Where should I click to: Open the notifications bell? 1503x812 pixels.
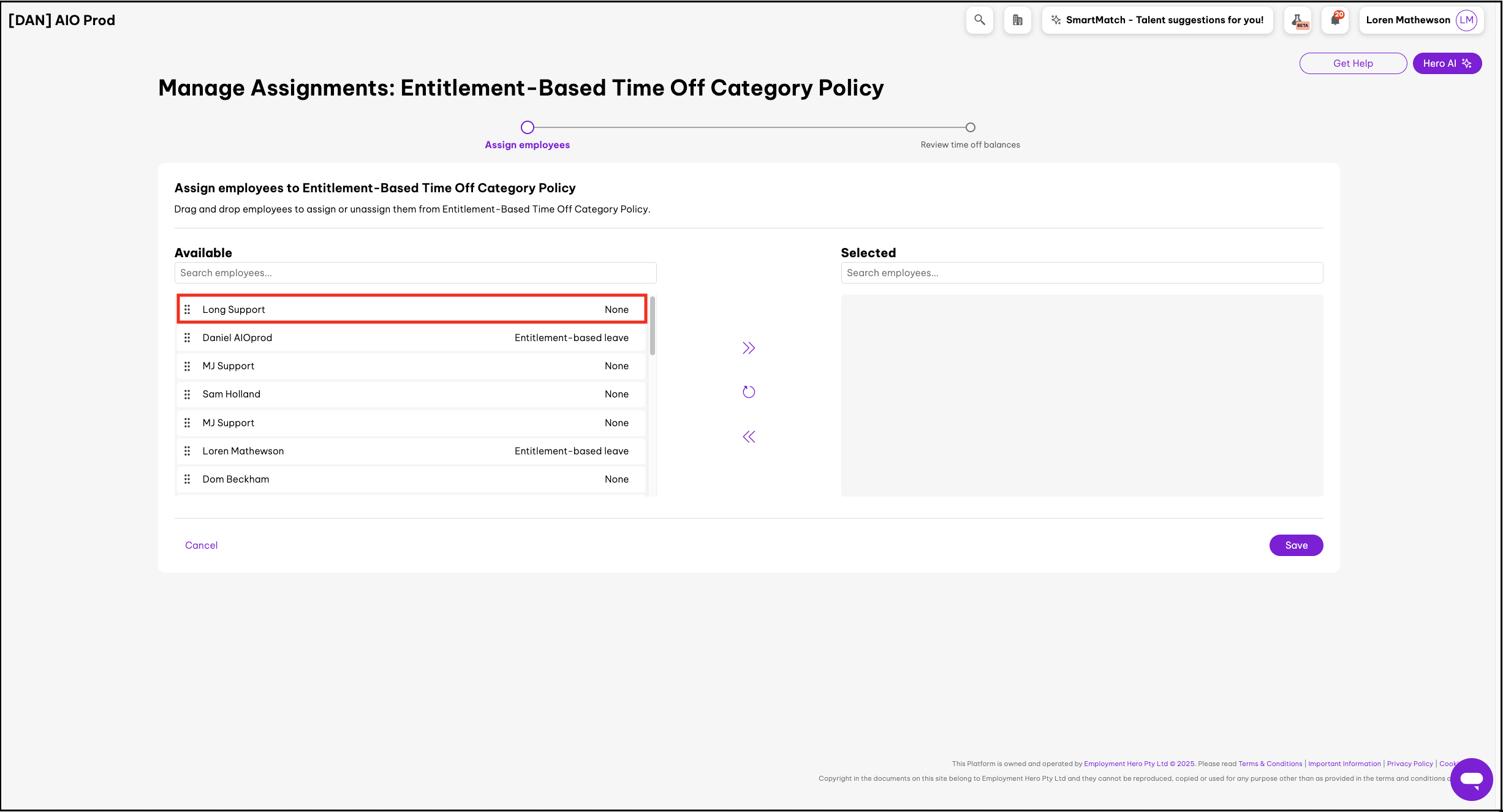click(1335, 20)
